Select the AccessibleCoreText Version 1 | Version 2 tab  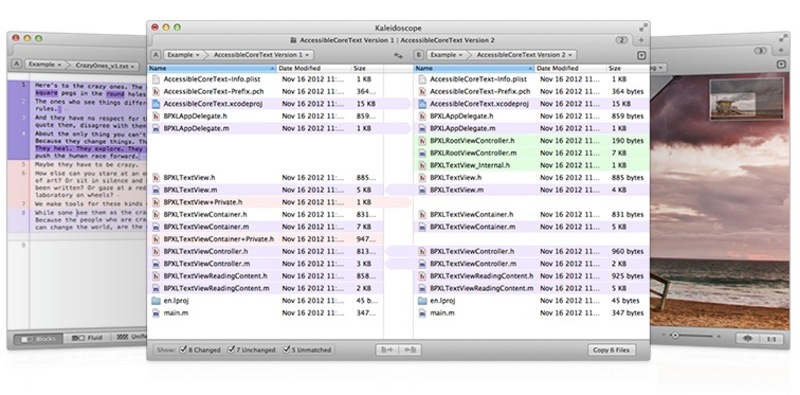[392, 40]
